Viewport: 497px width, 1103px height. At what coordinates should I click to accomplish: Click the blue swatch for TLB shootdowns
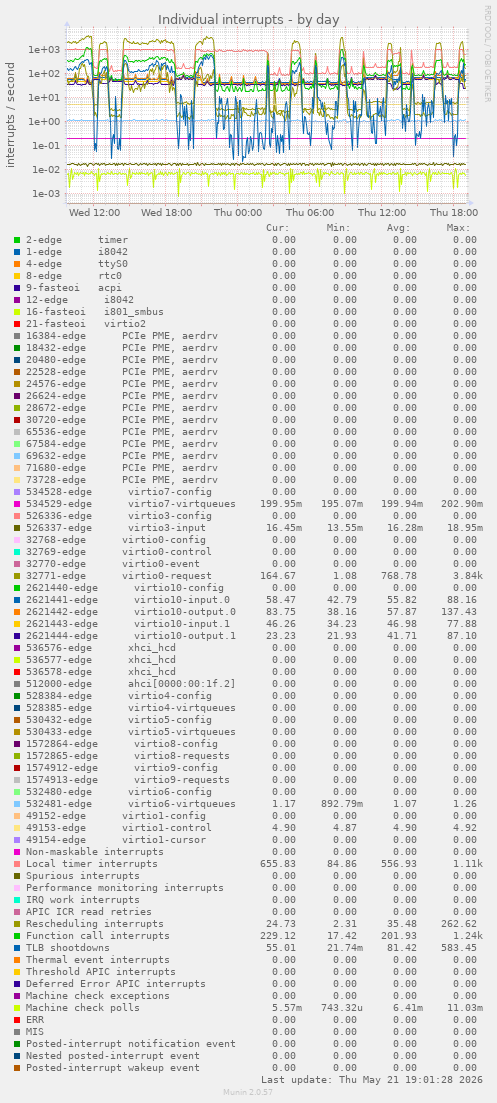(x=17, y=948)
